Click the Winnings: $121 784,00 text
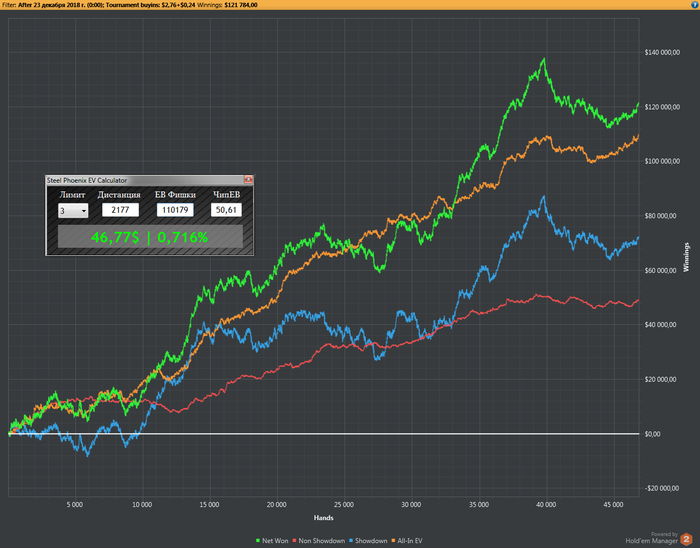The width and height of the screenshot is (700, 548). pos(227,5)
